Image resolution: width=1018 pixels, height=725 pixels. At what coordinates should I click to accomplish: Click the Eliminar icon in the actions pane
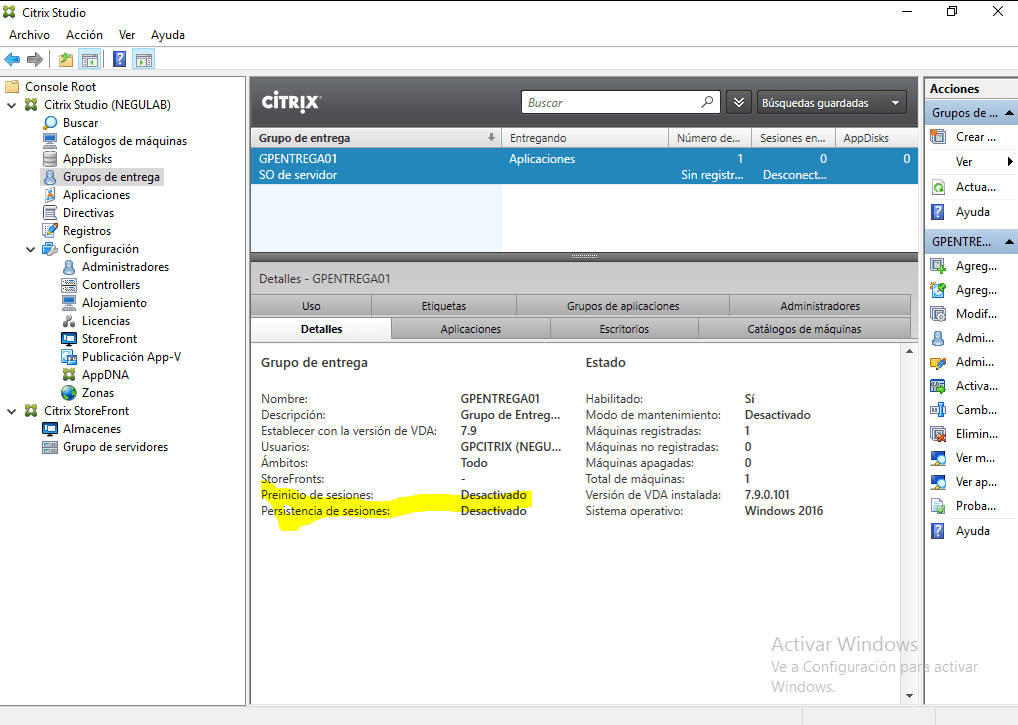click(x=938, y=433)
